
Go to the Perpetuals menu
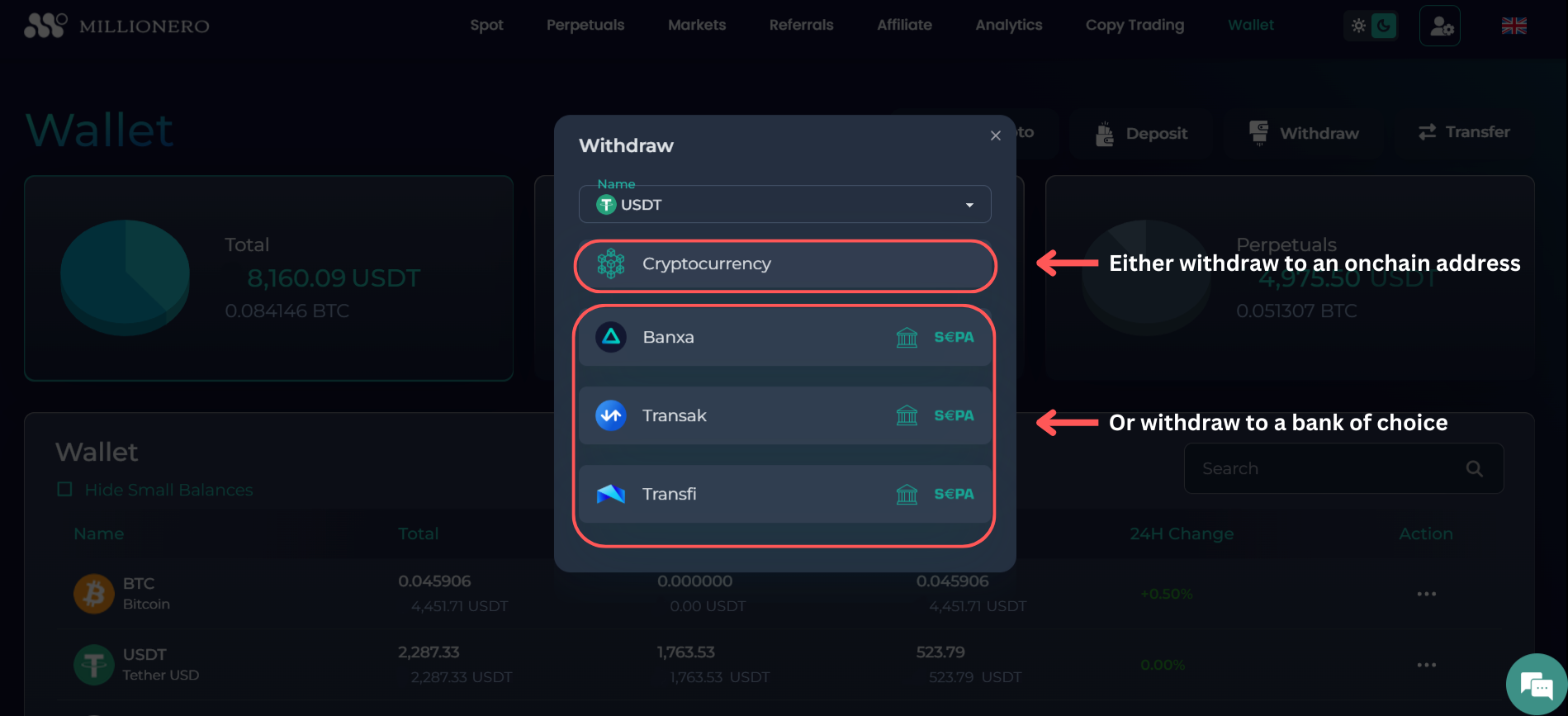click(x=585, y=26)
